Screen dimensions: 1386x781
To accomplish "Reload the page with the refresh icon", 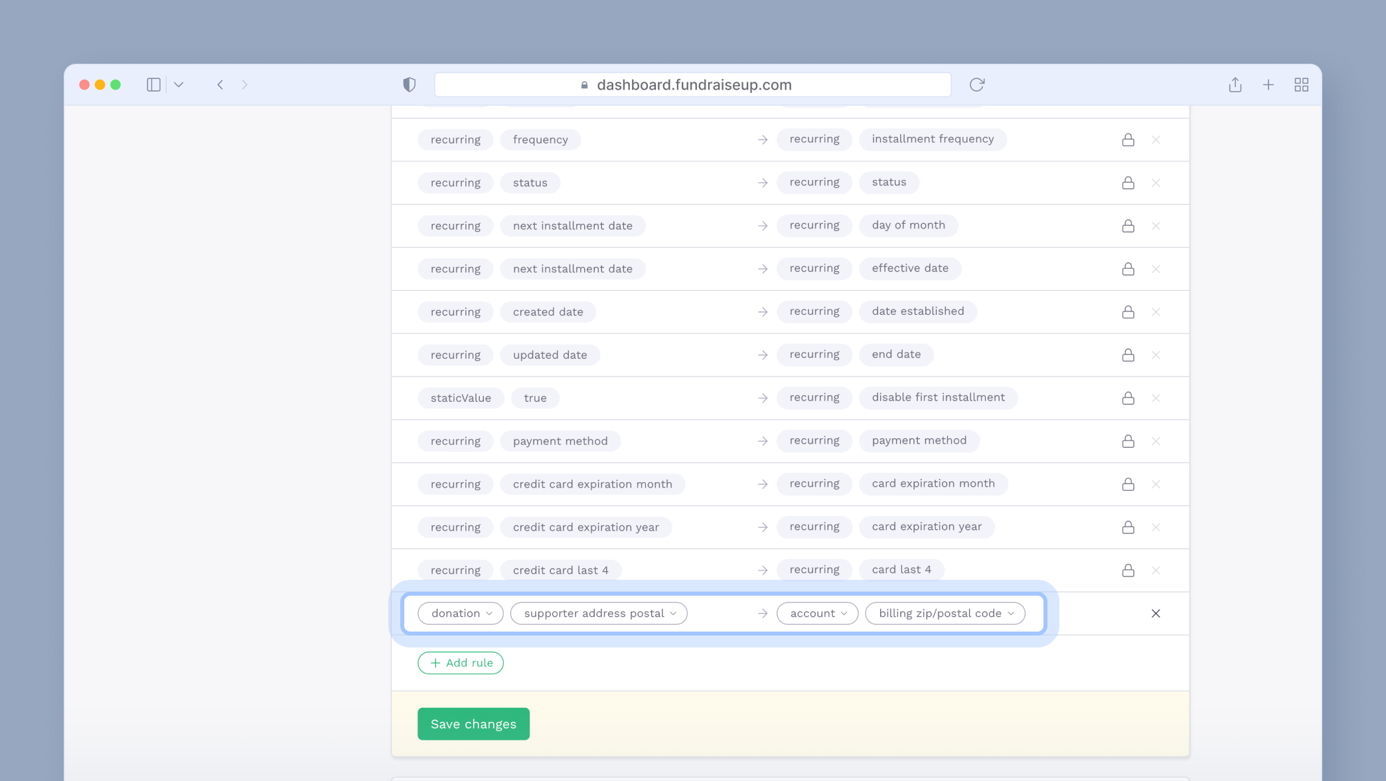I will point(977,85).
